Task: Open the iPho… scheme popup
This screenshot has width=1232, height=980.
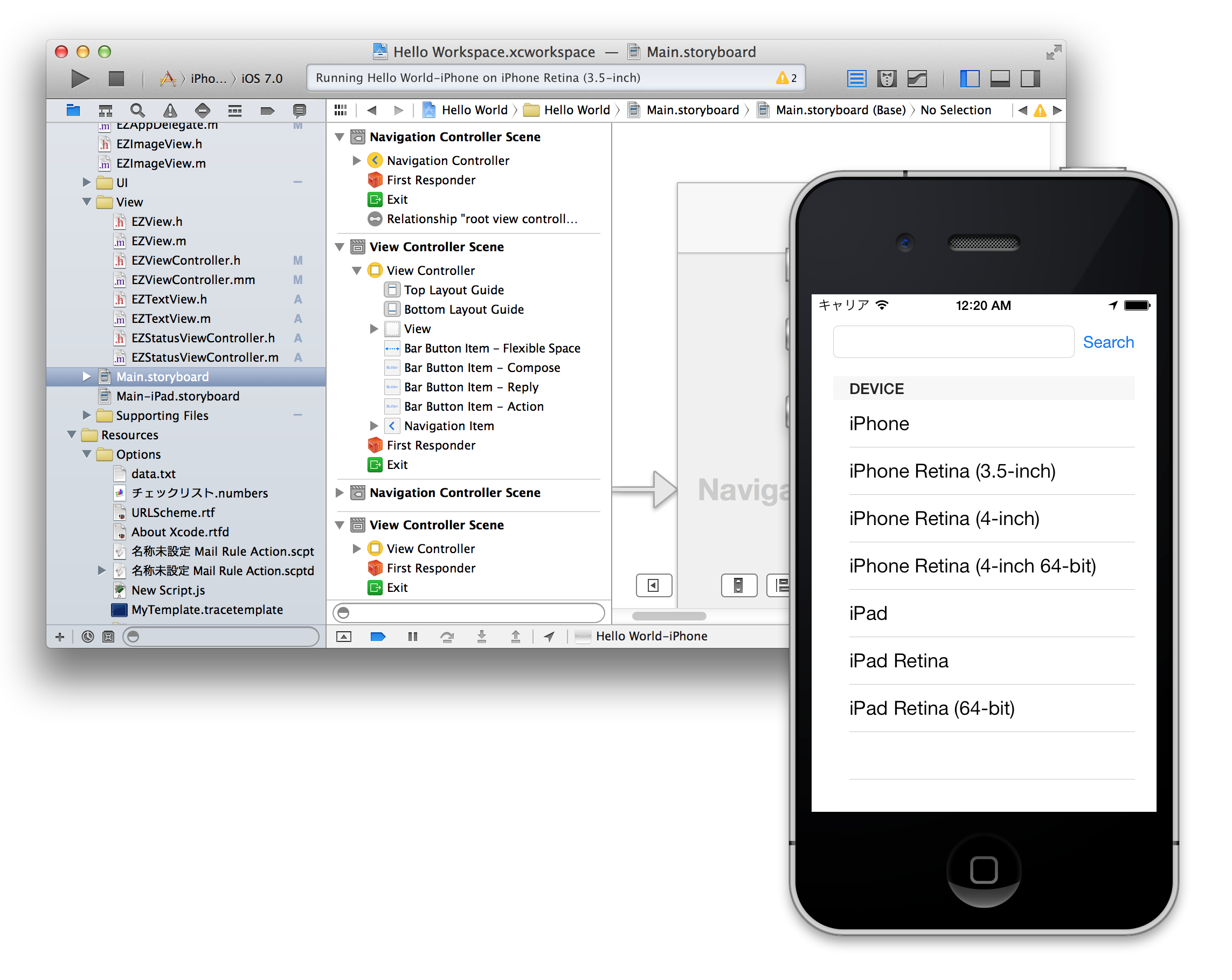Action: pos(209,78)
